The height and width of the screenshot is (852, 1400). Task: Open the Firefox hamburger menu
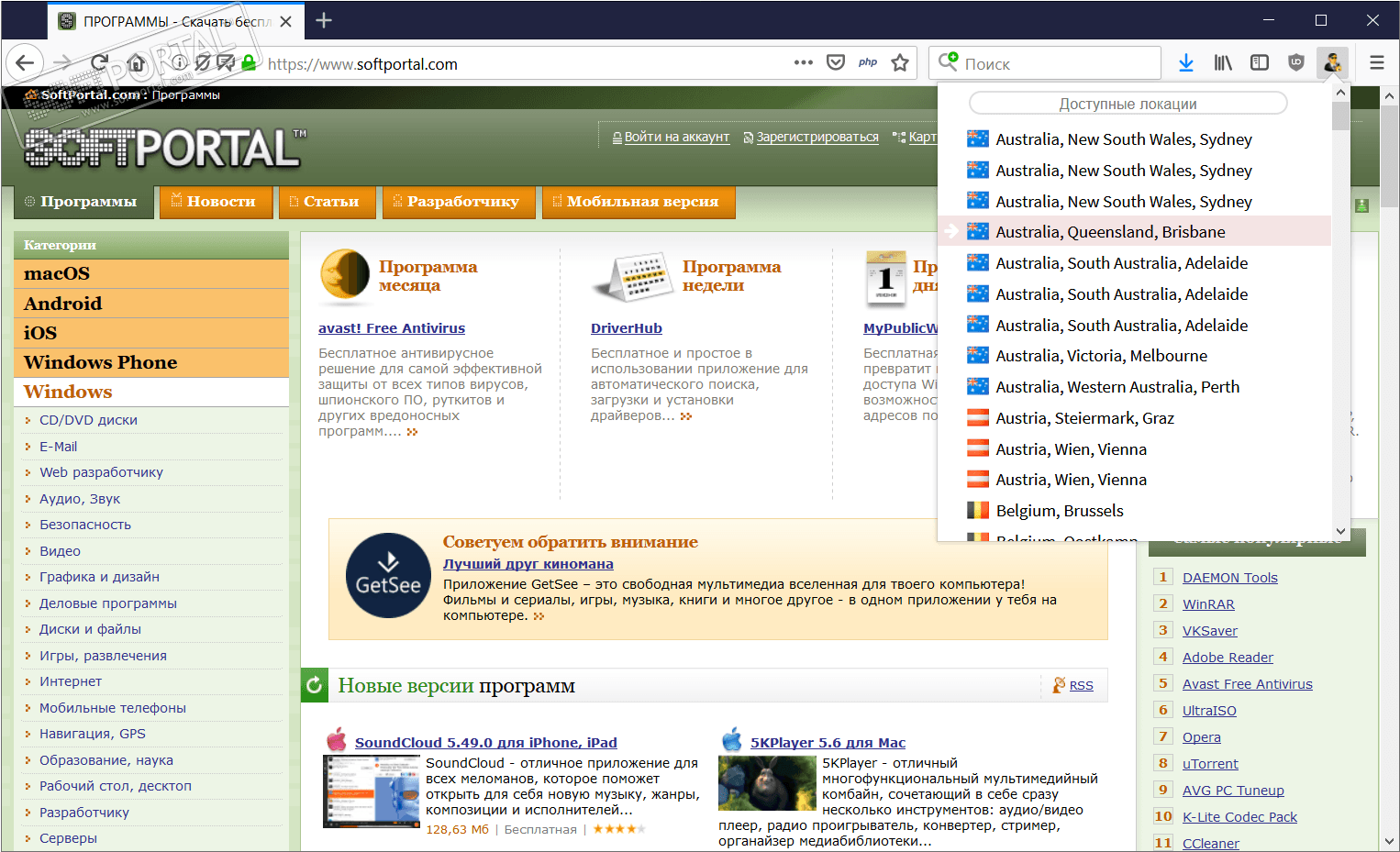[x=1377, y=62]
